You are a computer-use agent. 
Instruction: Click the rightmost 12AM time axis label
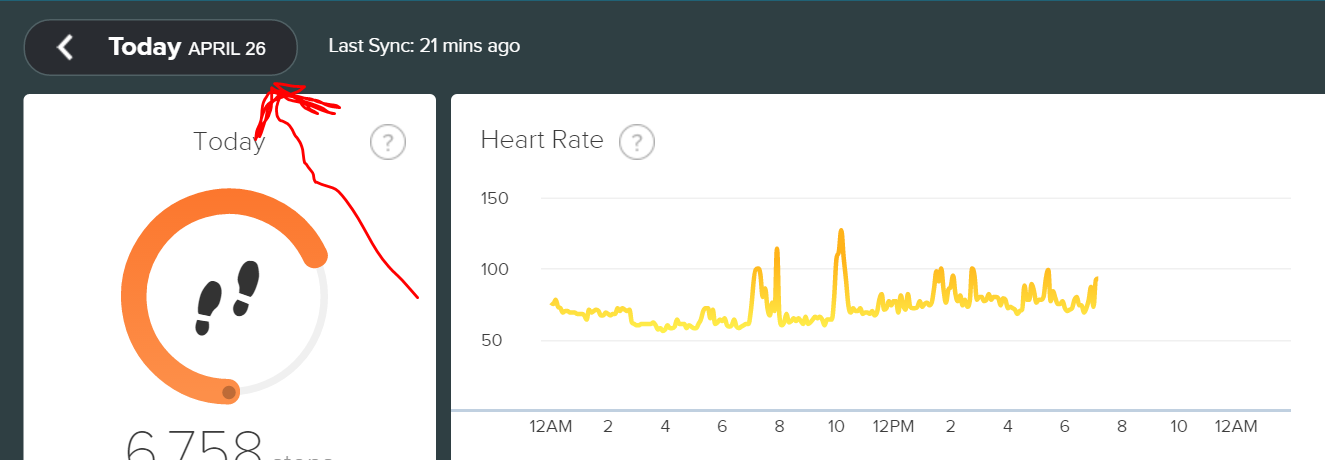[x=1235, y=427]
